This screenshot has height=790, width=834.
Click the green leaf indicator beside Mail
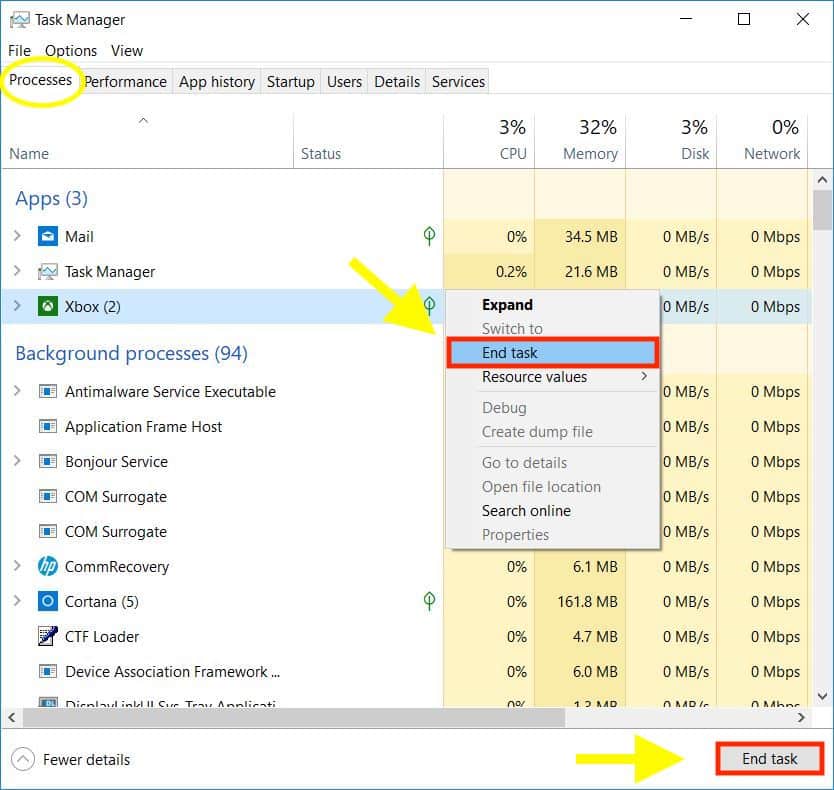click(x=428, y=236)
